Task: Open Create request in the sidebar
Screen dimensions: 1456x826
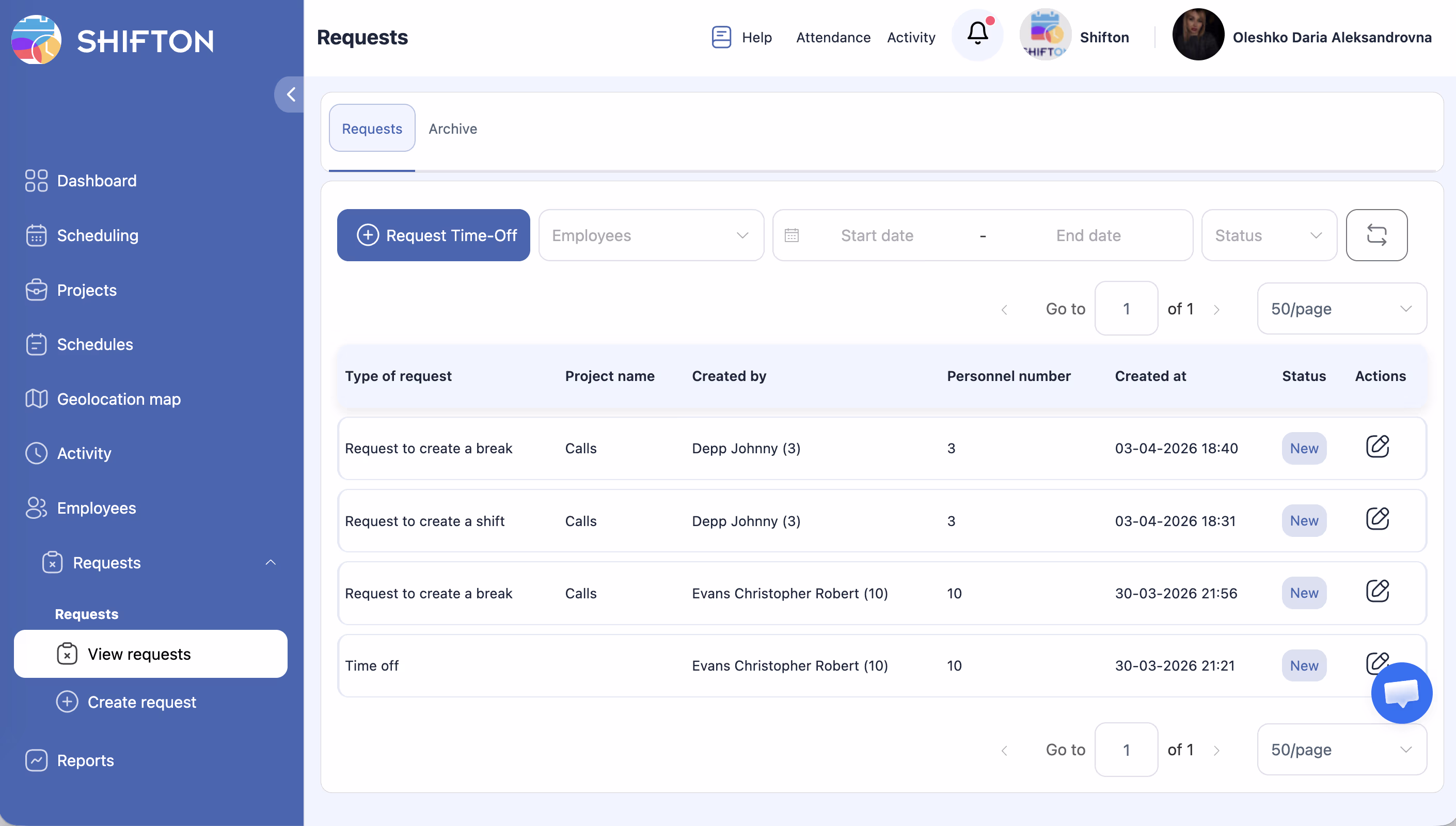Action: (141, 702)
